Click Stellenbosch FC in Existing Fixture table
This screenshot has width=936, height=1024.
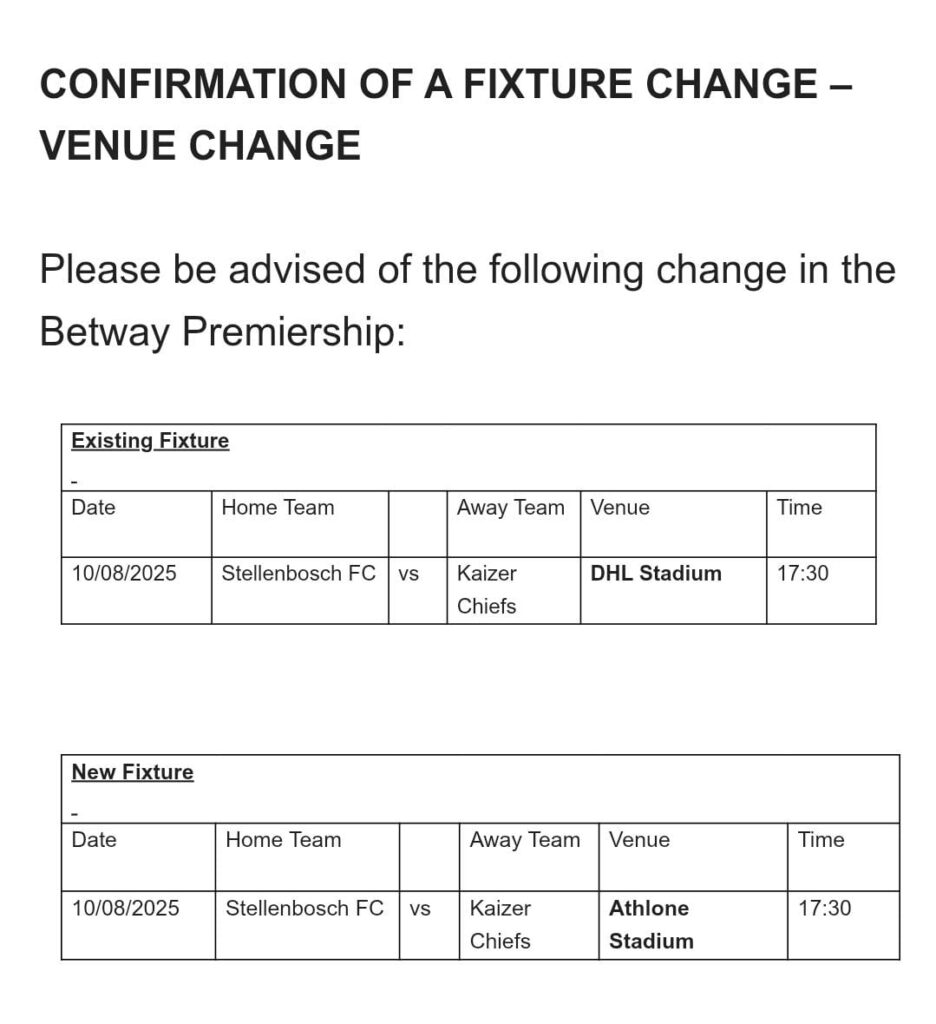(x=298, y=573)
